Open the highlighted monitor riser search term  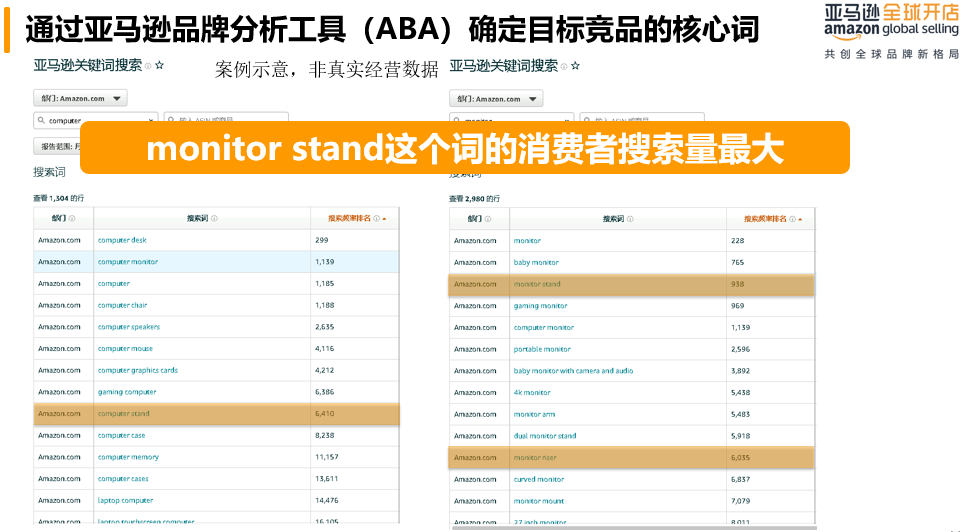click(x=535, y=458)
